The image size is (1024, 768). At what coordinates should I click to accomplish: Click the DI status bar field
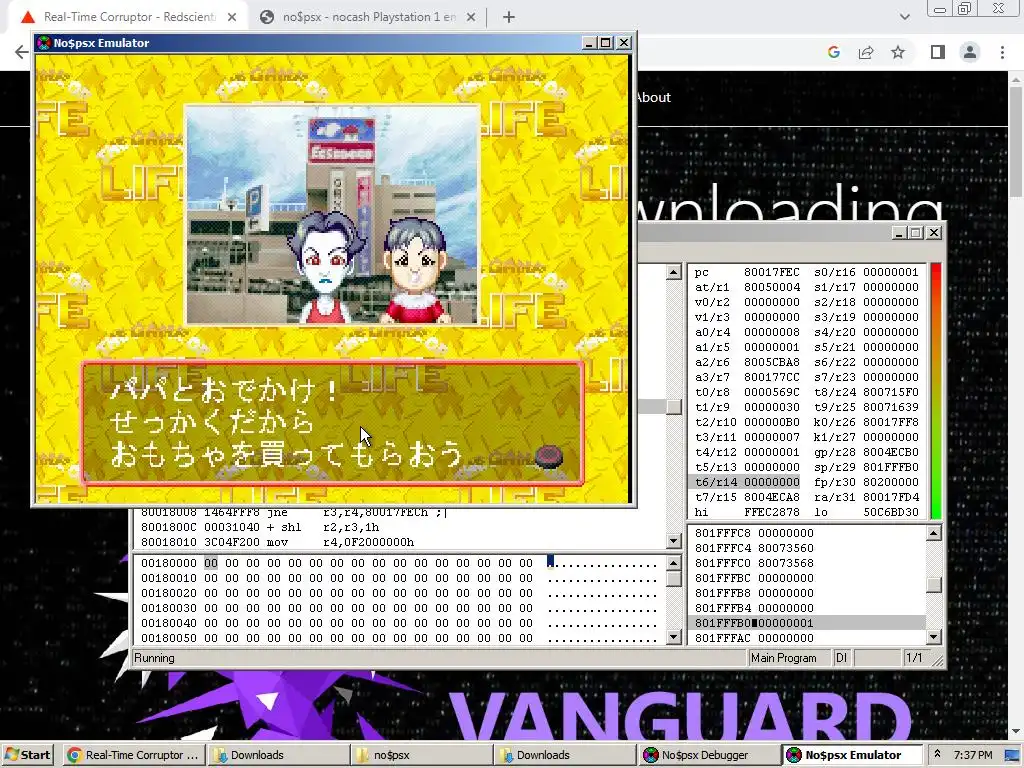point(841,658)
